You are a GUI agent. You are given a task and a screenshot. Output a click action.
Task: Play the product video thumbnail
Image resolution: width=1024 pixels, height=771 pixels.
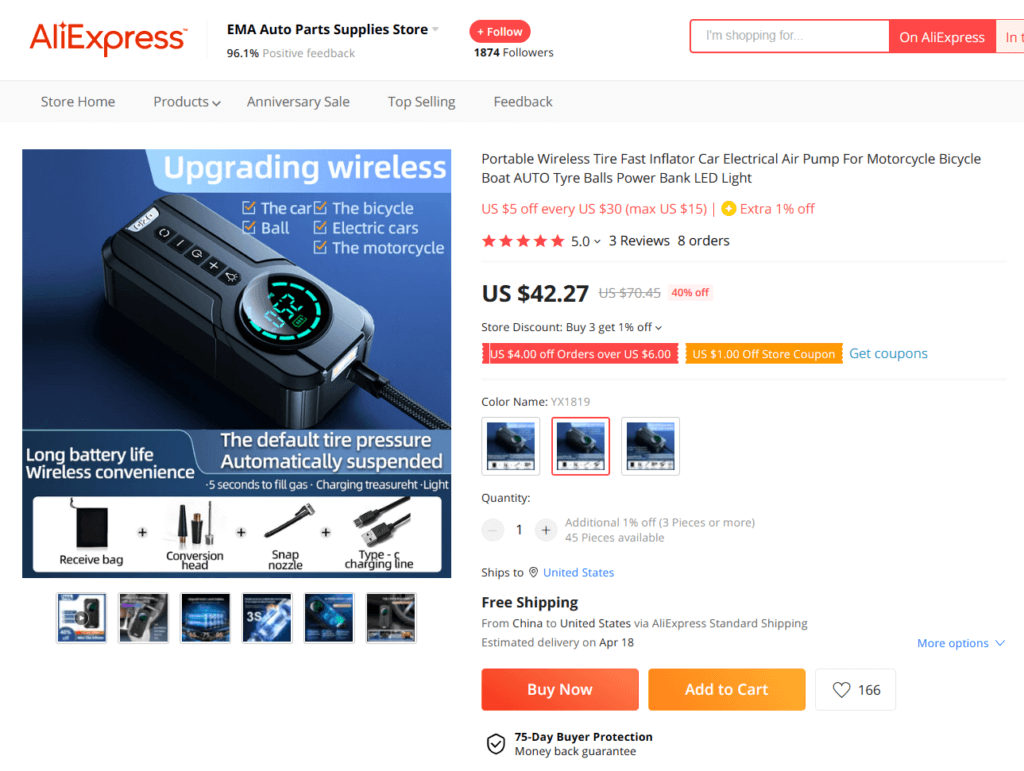[81, 618]
